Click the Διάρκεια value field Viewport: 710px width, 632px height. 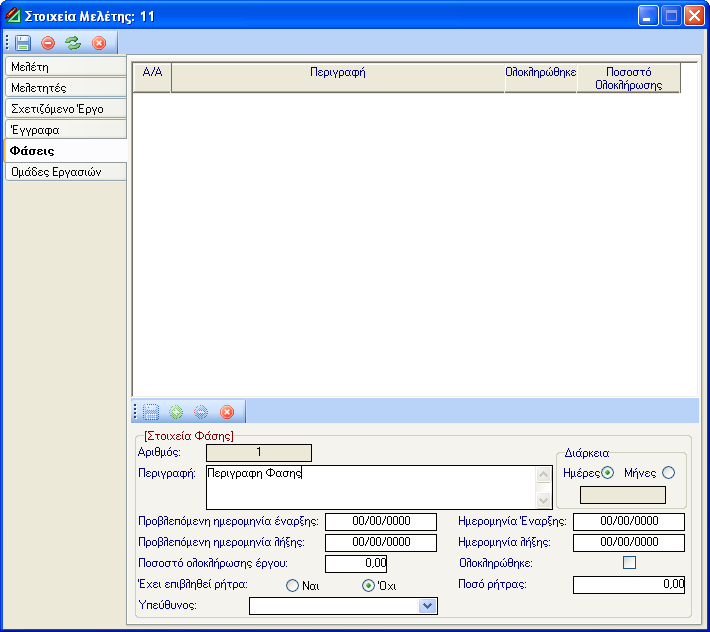(x=623, y=495)
